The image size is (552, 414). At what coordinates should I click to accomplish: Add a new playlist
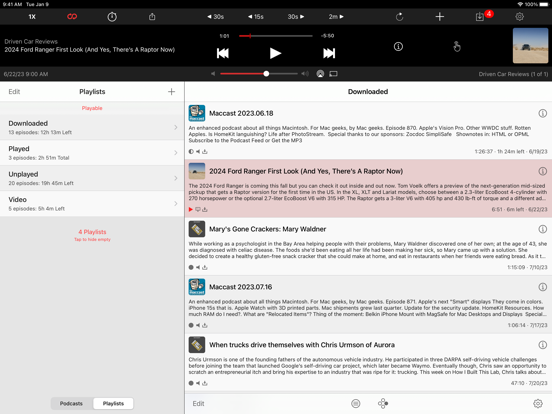point(171,92)
